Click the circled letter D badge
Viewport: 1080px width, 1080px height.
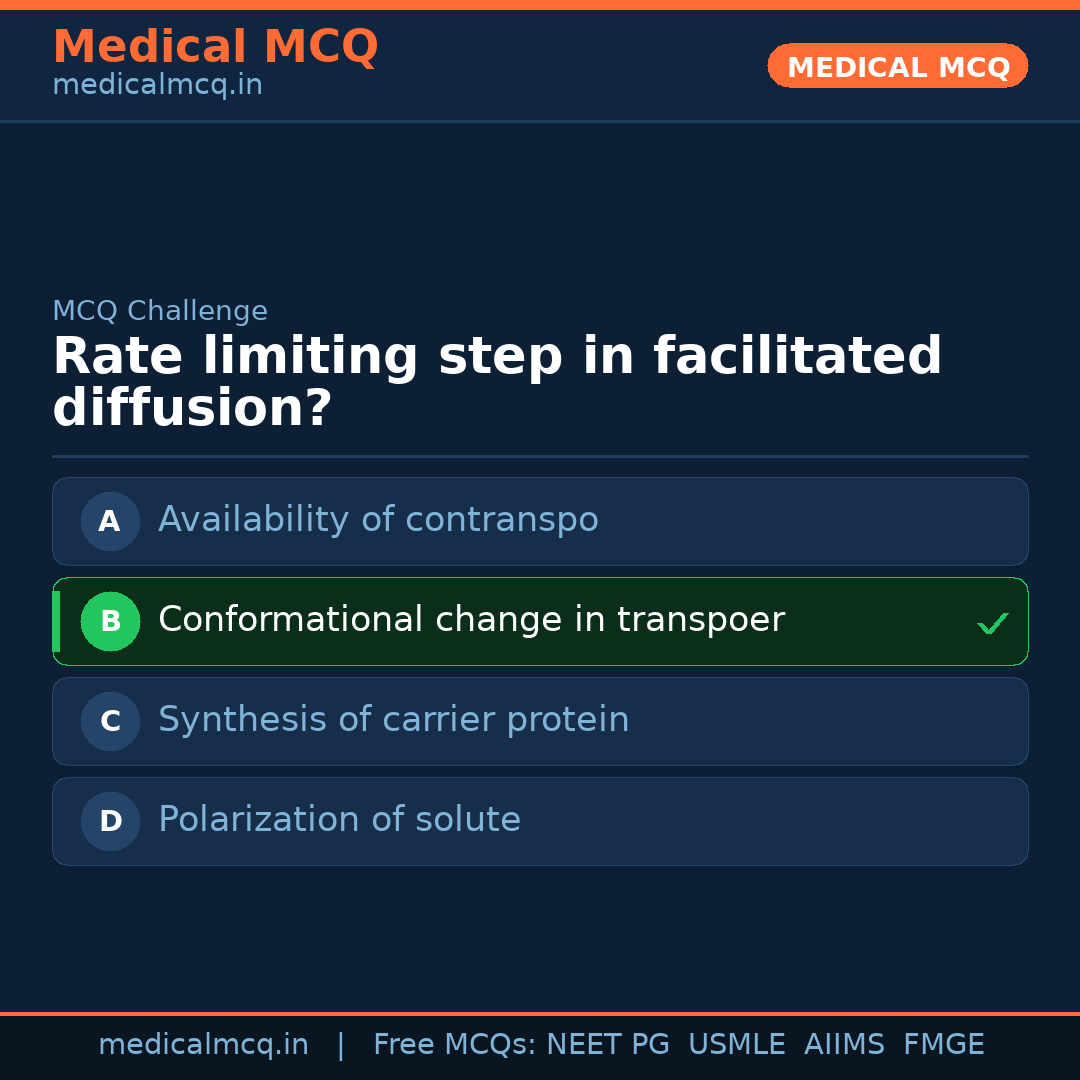click(x=110, y=821)
